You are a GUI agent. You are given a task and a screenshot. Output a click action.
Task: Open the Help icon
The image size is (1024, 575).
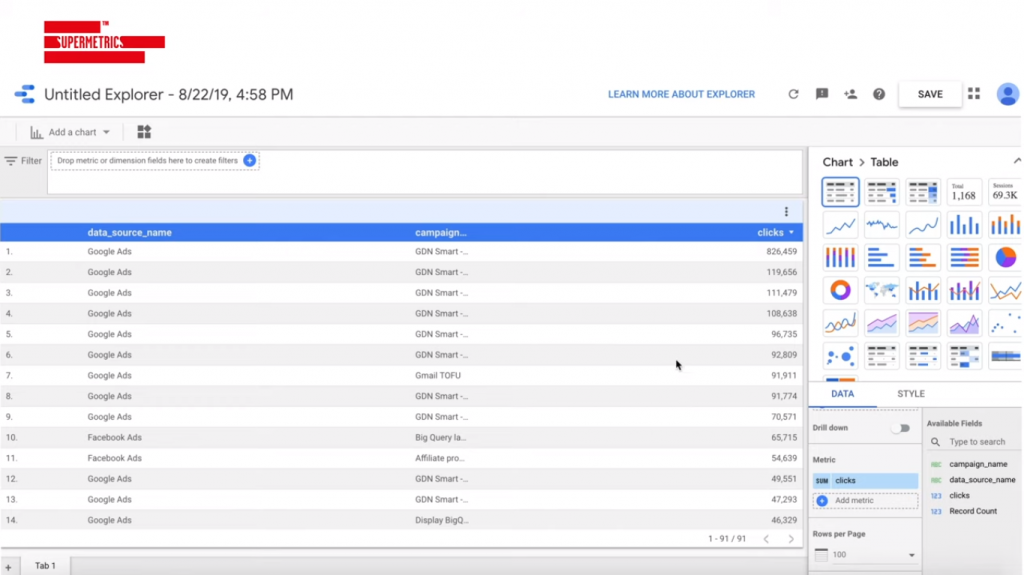pyautogui.click(x=879, y=94)
